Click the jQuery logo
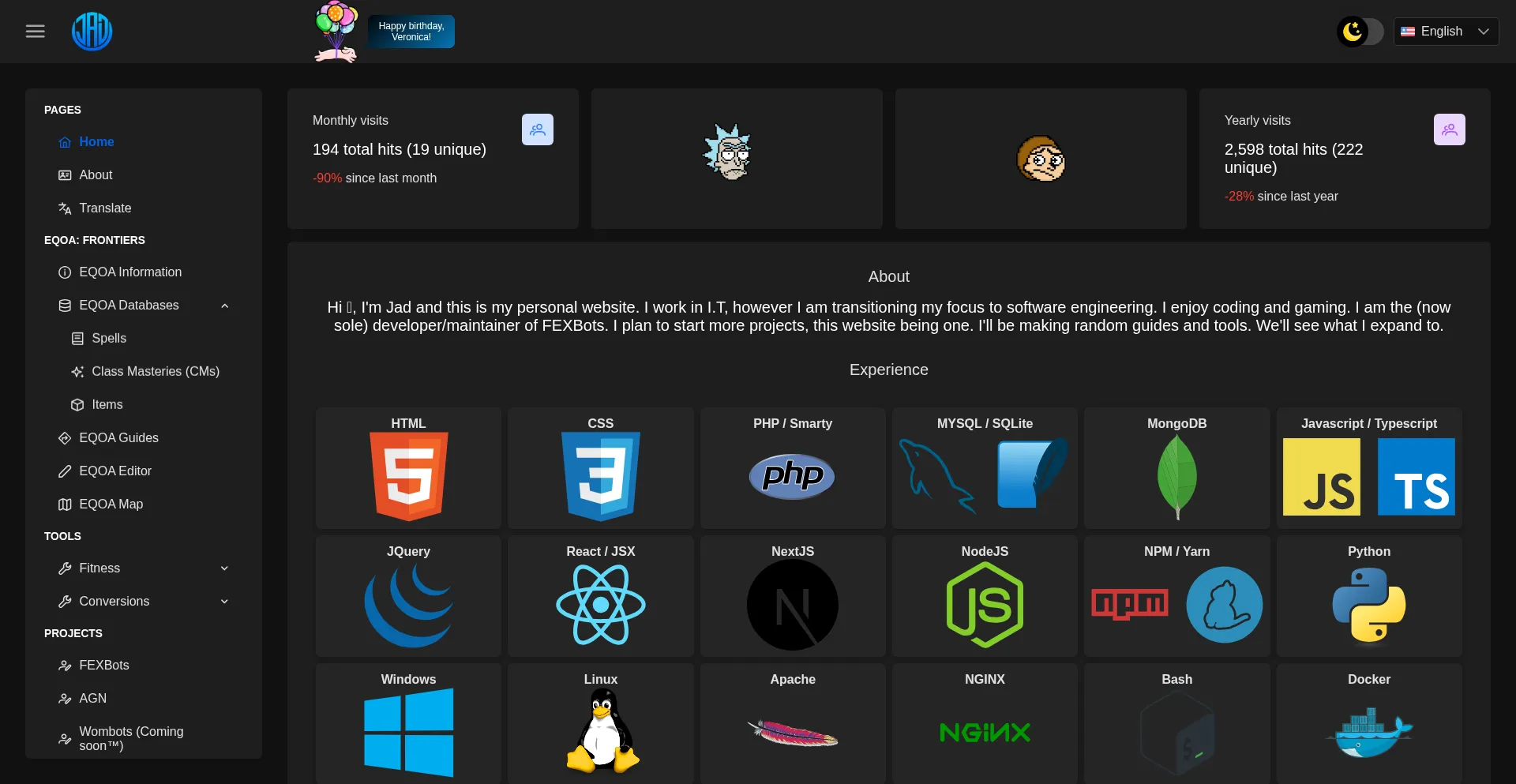This screenshot has width=1516, height=784. coord(409,604)
